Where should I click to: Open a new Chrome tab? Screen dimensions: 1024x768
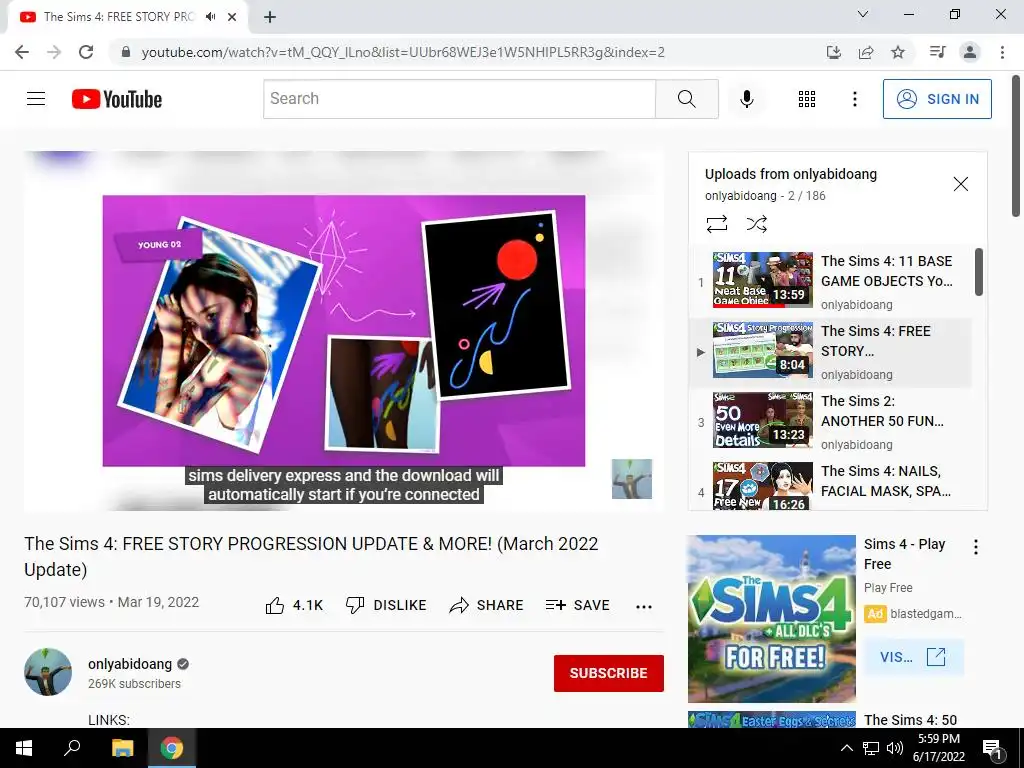[x=270, y=17]
